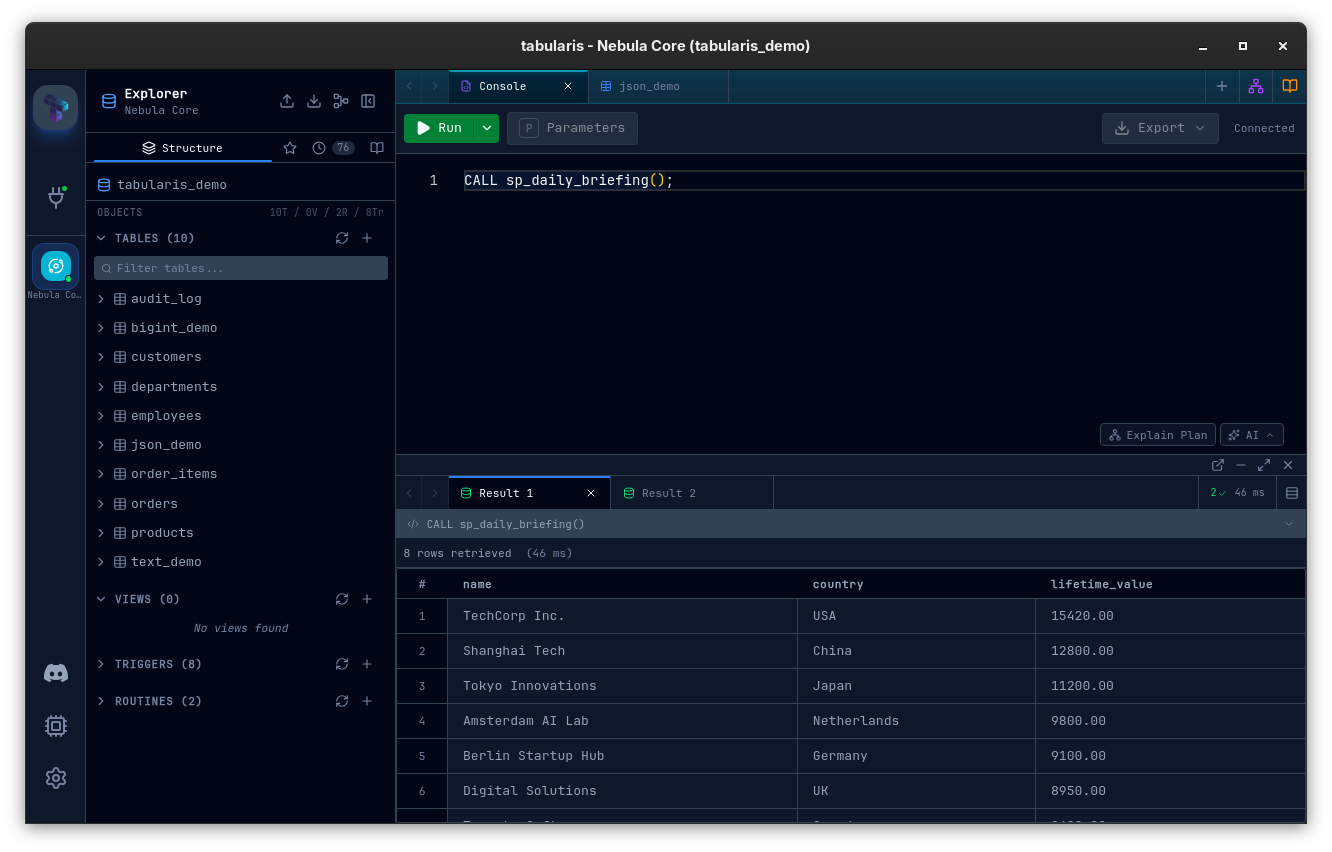Expand the customers table node
This screenshot has width=1332, height=852.
101,357
